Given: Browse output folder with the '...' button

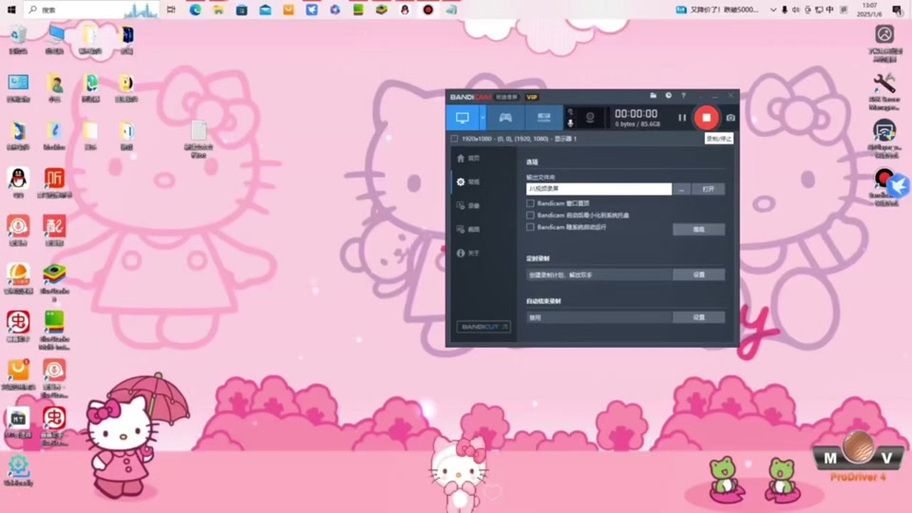Looking at the screenshot, I should pos(682,189).
